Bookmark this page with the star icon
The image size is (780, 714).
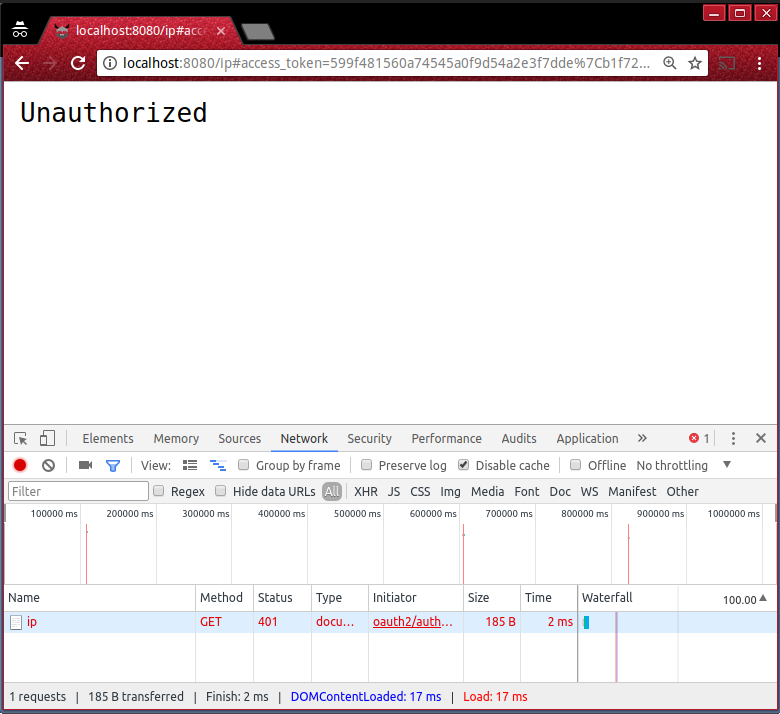click(695, 63)
